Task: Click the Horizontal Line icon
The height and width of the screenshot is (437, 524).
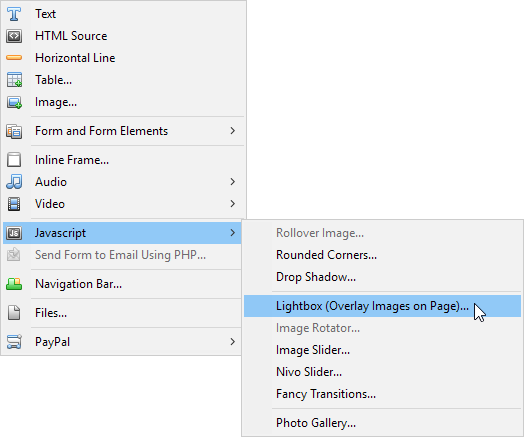Action: (14, 58)
